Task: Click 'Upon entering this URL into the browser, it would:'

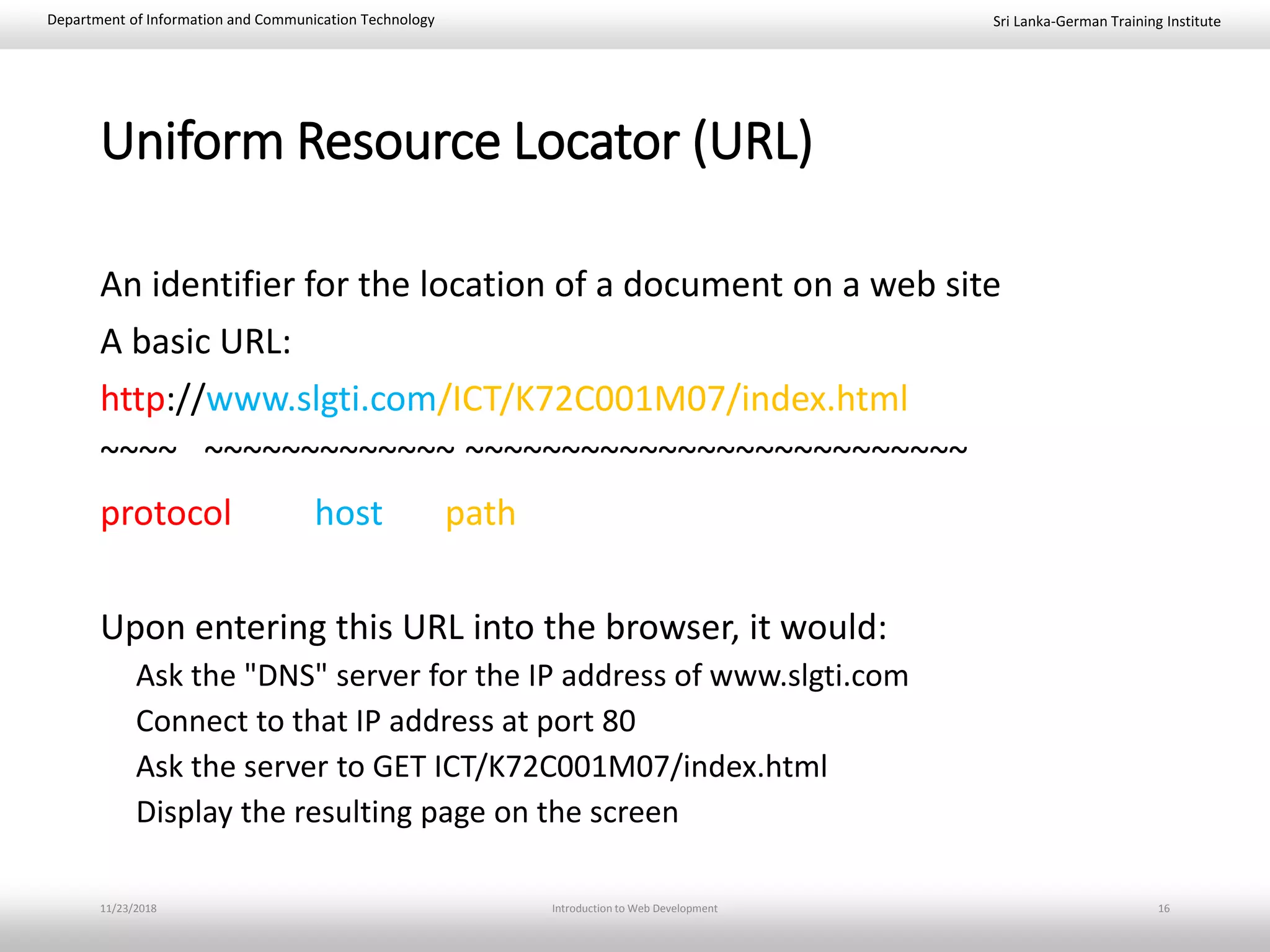Action: click(494, 628)
